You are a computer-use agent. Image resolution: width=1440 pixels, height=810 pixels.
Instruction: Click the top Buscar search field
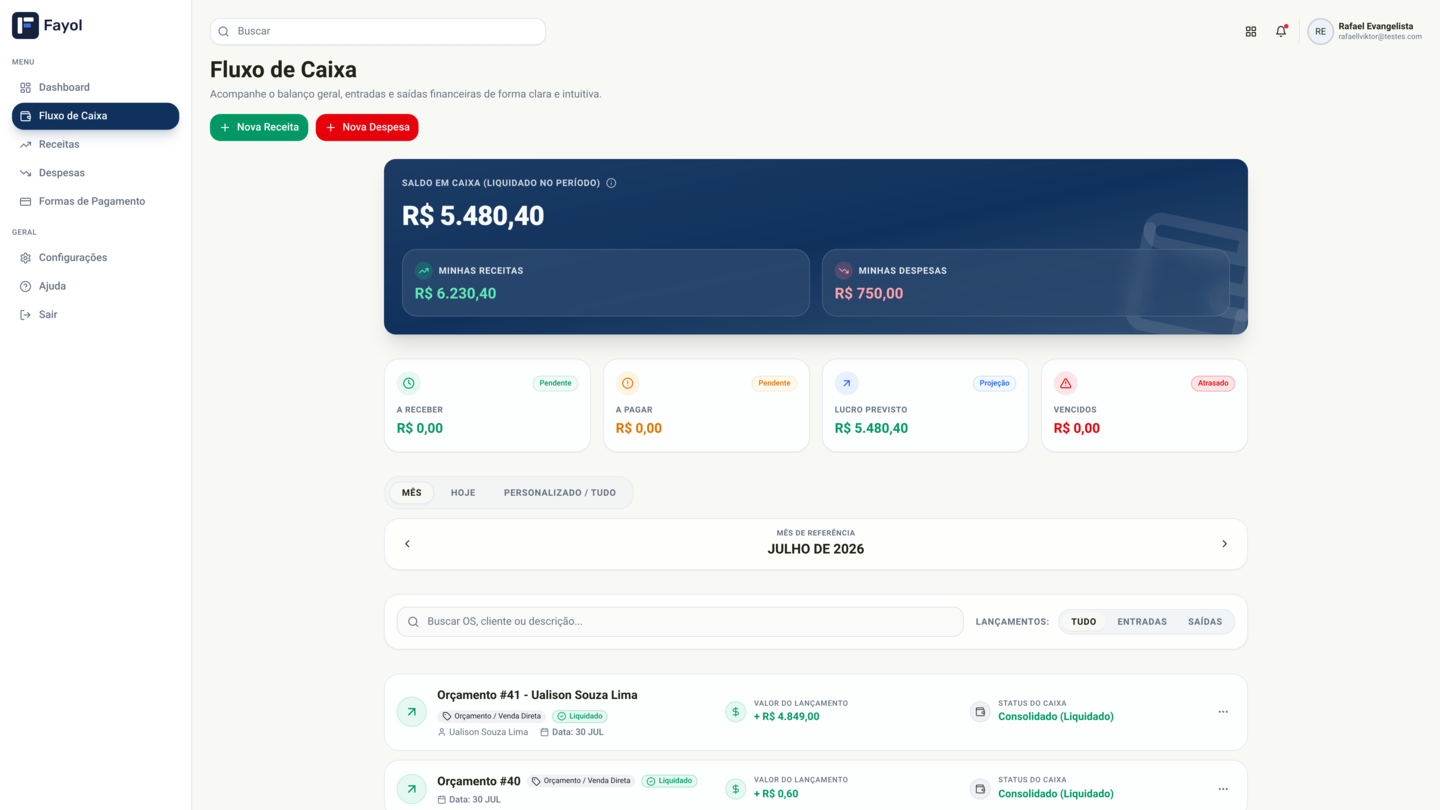pyautogui.click(x=378, y=32)
